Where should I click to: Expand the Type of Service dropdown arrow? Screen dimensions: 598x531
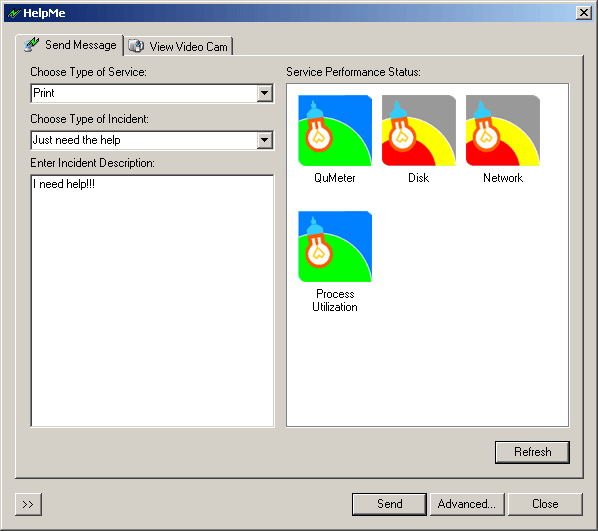pyautogui.click(x=265, y=93)
